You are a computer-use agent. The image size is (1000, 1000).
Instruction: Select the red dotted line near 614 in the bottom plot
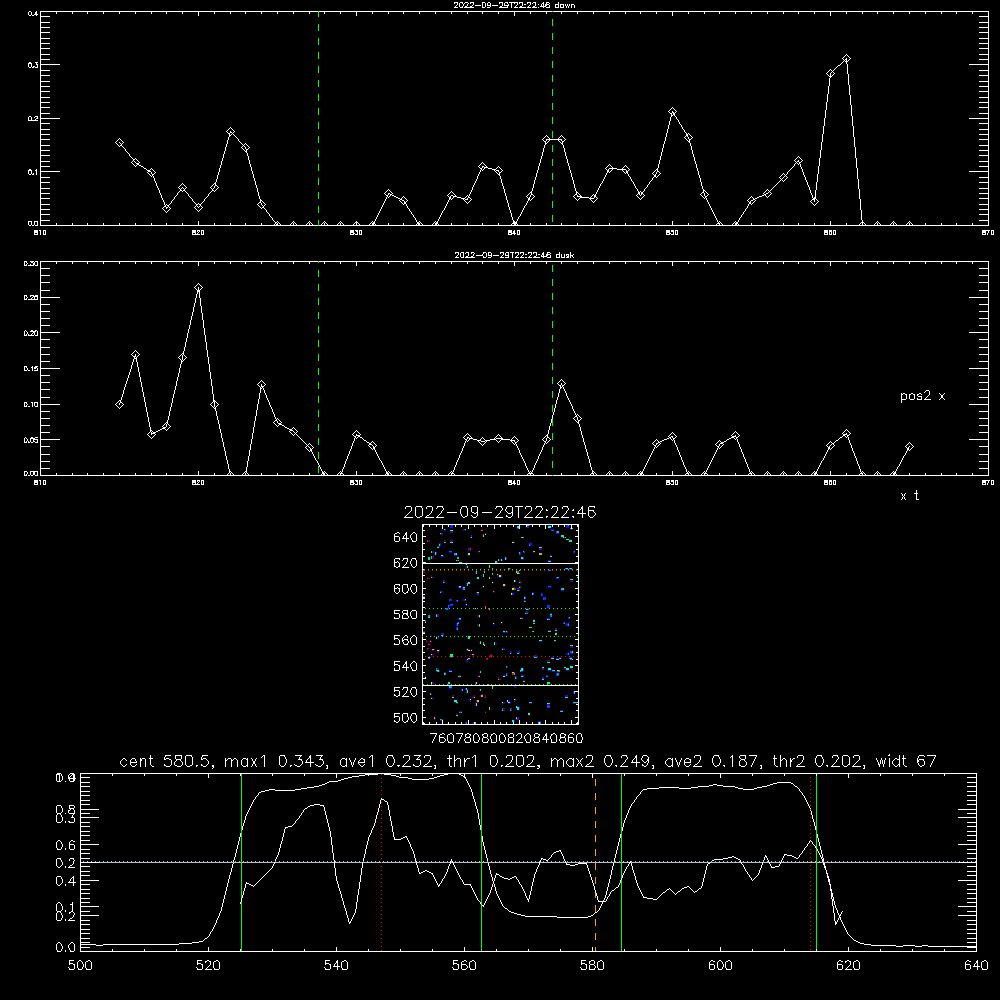point(811,862)
